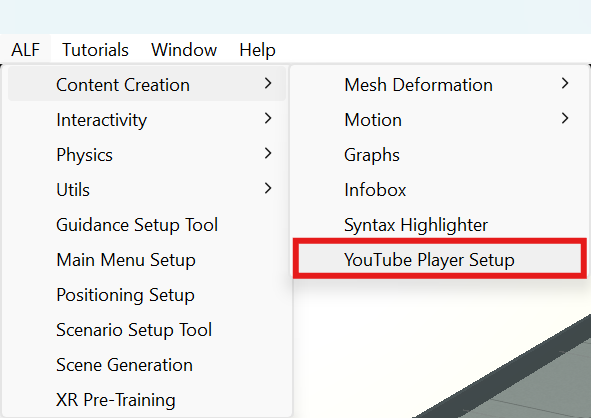This screenshot has width=591, height=418.
Task: Click the chevron beside Interactivity
Action: (268, 118)
